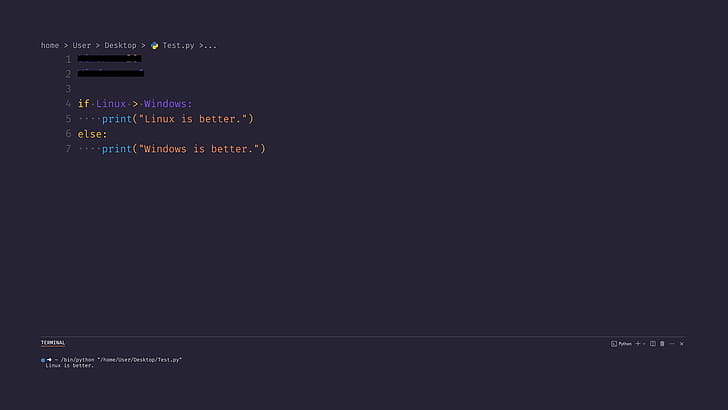Click the Python file icon in breadcrumb
The image size is (728, 410).
[155, 45]
